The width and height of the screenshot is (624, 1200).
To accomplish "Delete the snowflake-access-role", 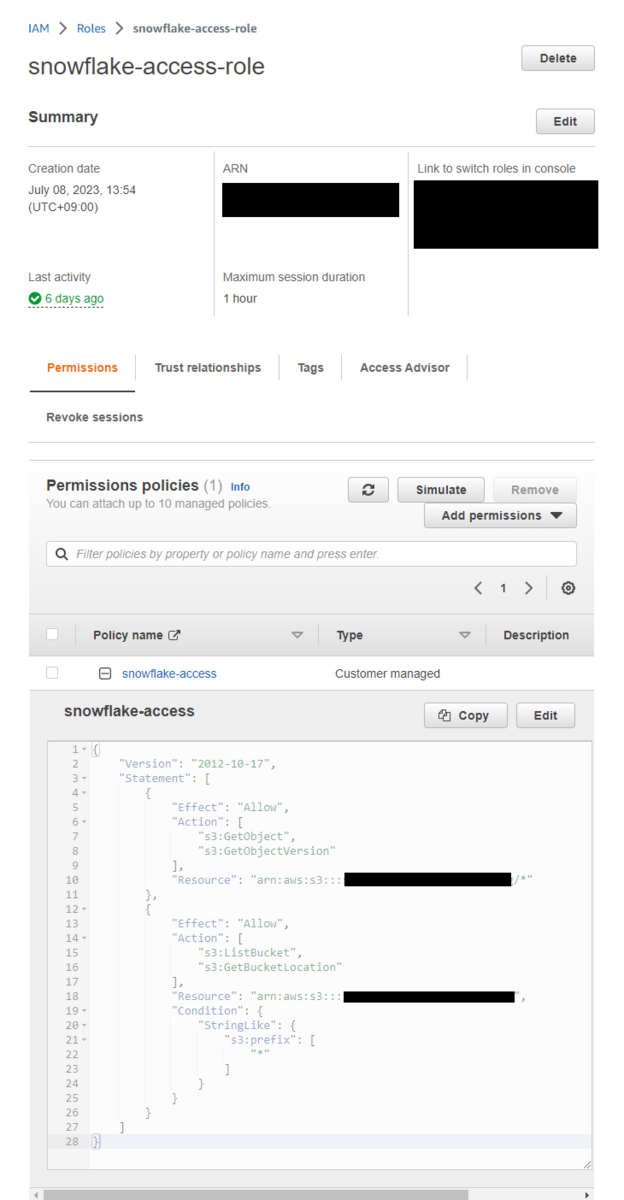I will (x=557, y=58).
